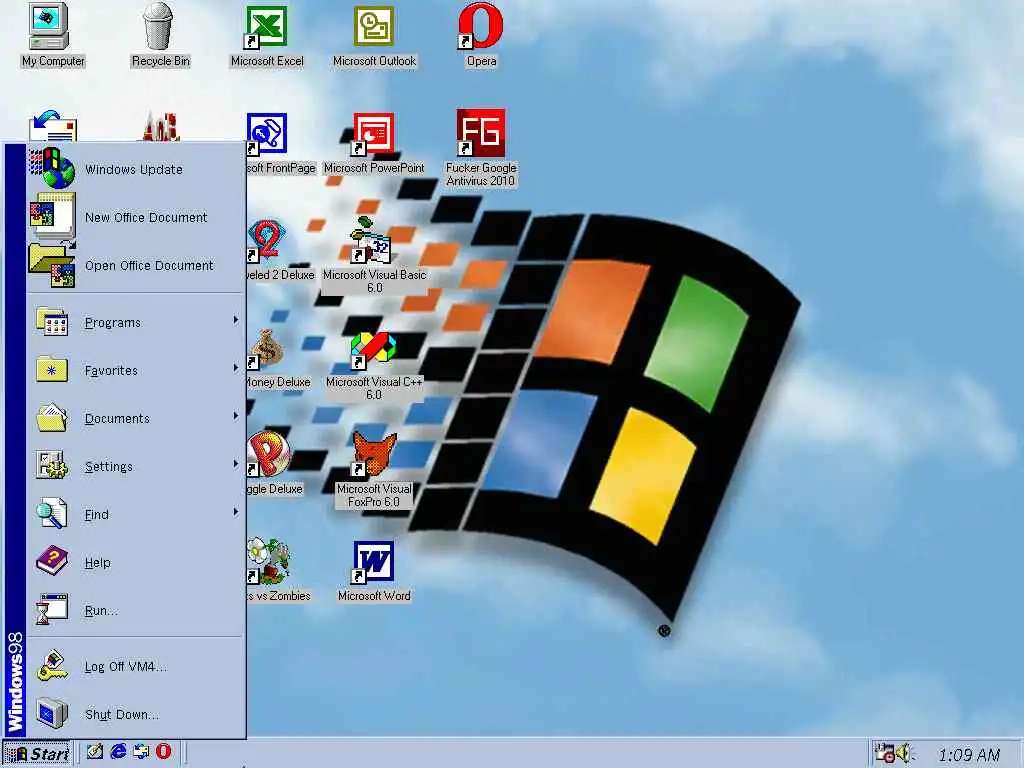Choose Open Office Document from Start menu
Viewport: 1024px width, 768px height.
136,265
